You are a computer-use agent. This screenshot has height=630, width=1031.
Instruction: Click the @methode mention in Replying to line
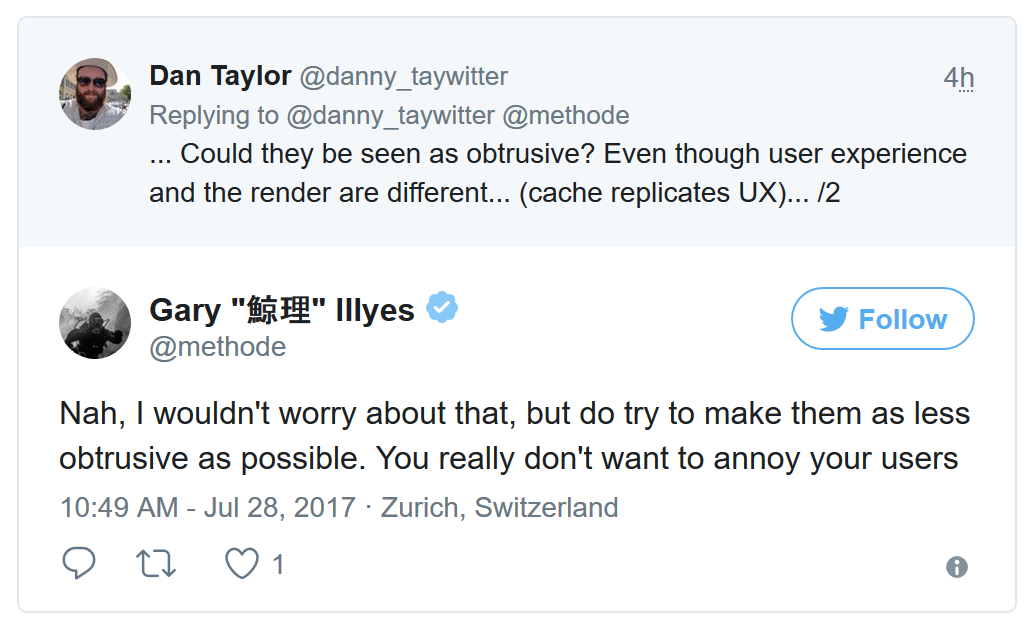point(565,115)
